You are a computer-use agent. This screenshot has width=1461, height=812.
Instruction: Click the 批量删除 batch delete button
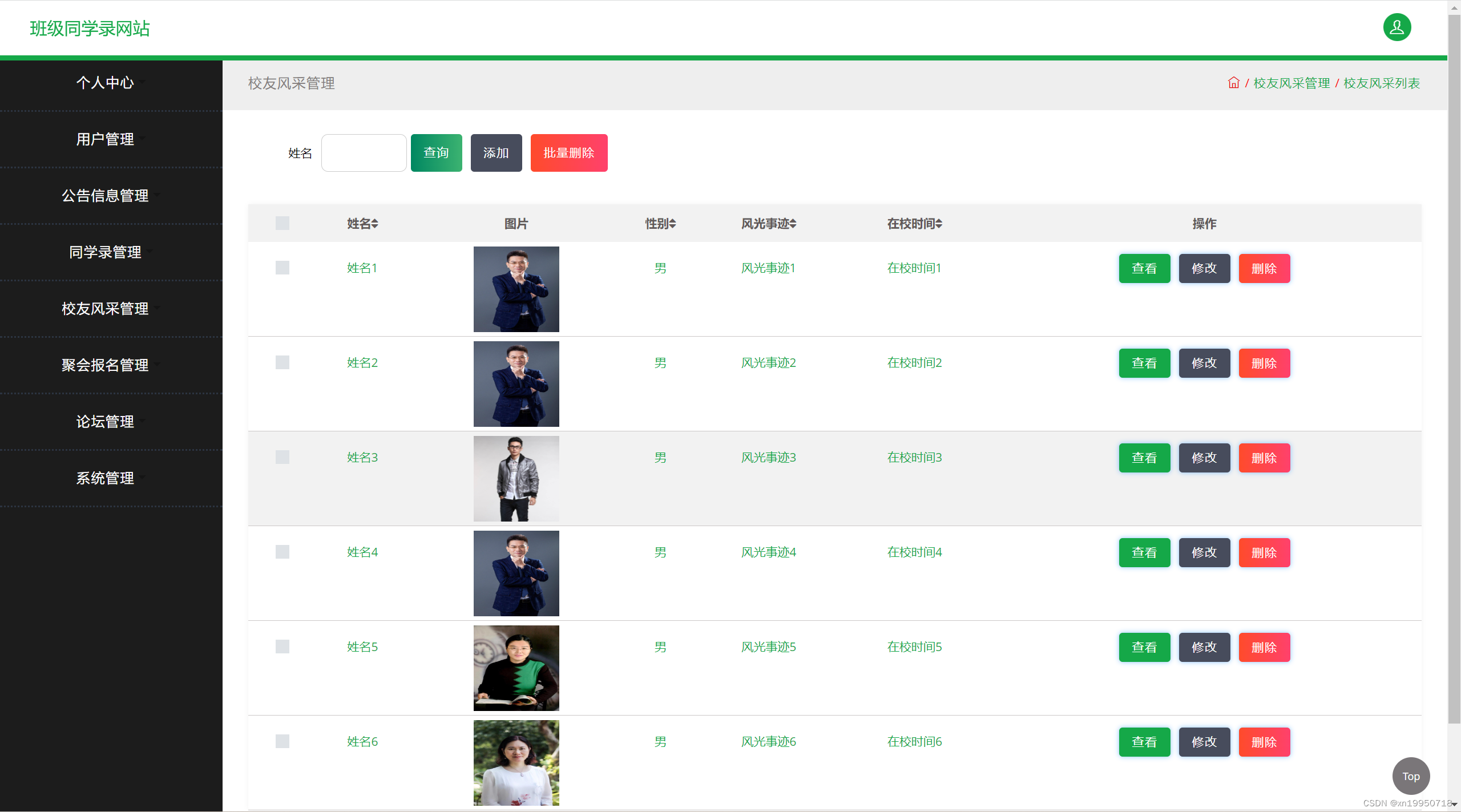coord(569,153)
